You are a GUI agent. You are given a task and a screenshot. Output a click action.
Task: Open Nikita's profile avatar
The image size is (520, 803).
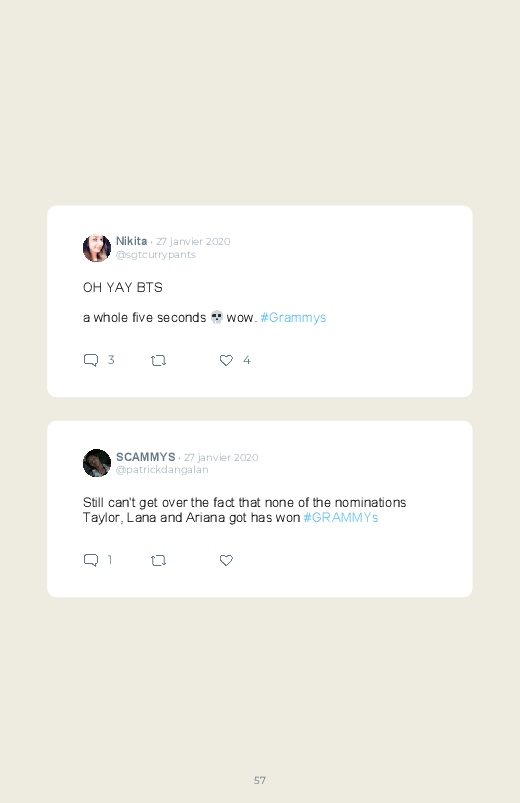tap(97, 248)
